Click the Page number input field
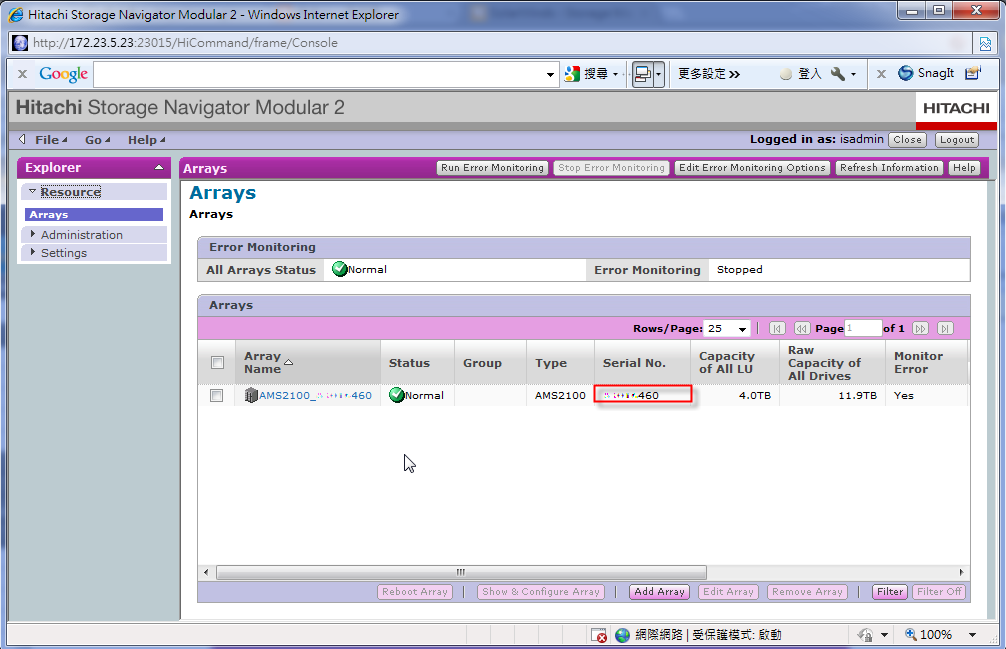This screenshot has width=1006, height=649. click(863, 328)
